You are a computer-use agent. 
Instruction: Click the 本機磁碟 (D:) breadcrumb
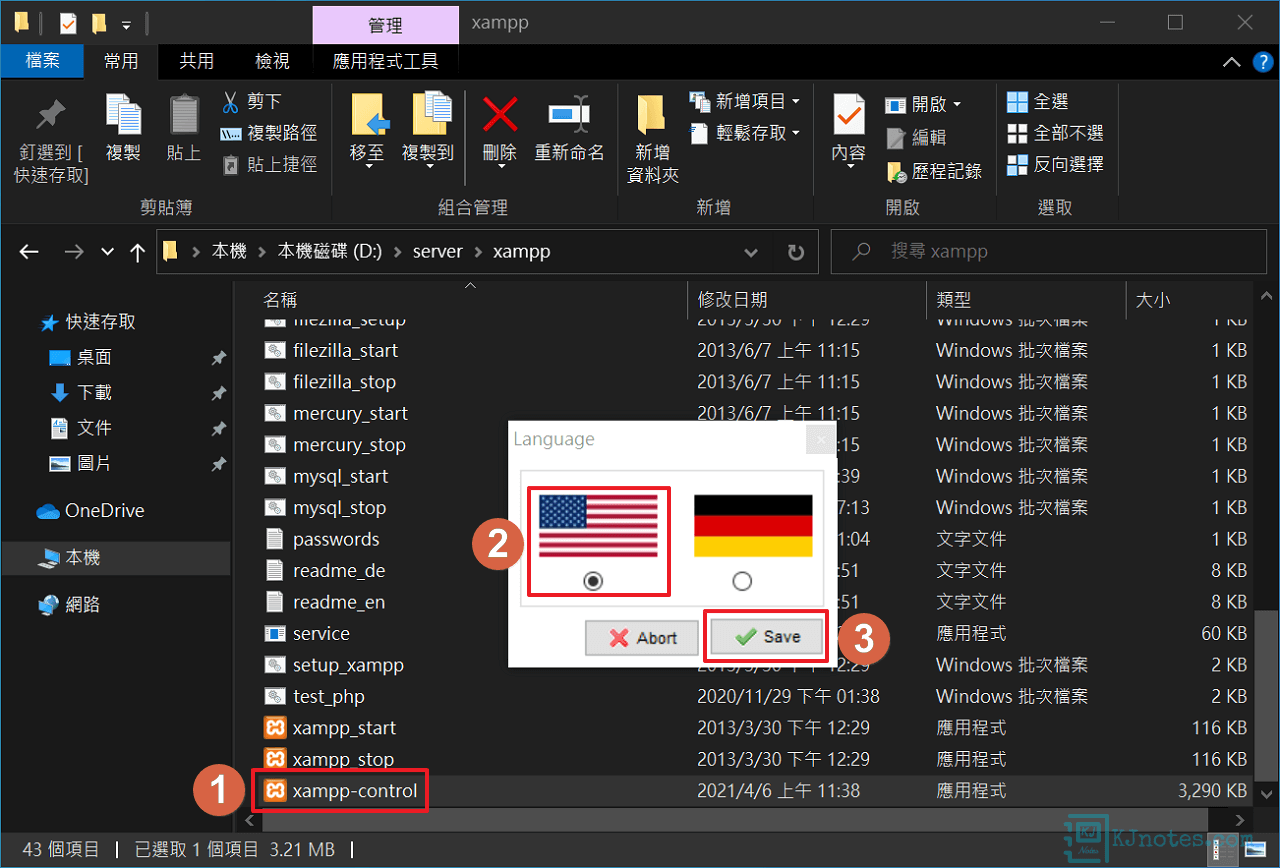coord(332,252)
